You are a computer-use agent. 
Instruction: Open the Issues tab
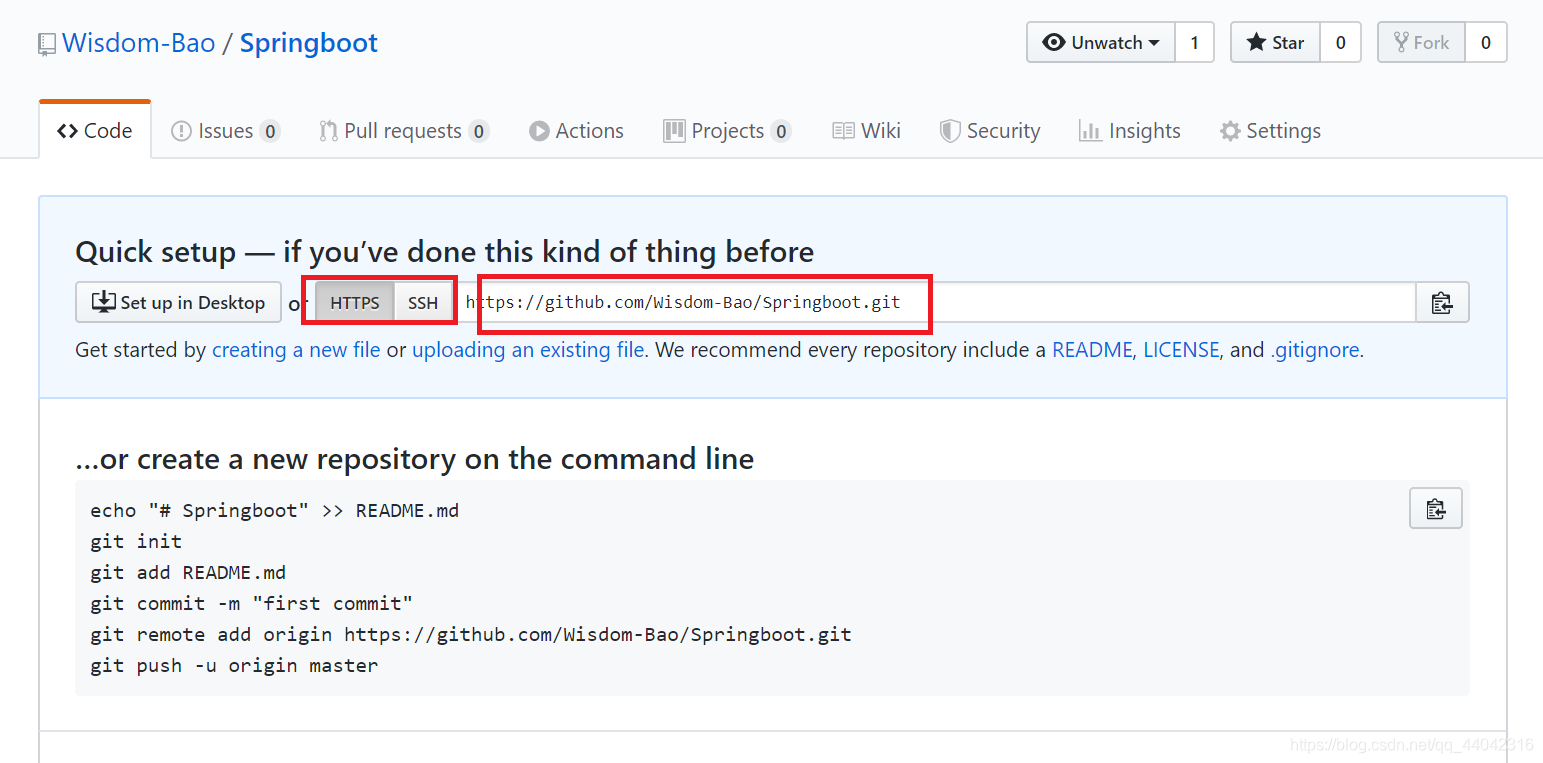225,131
